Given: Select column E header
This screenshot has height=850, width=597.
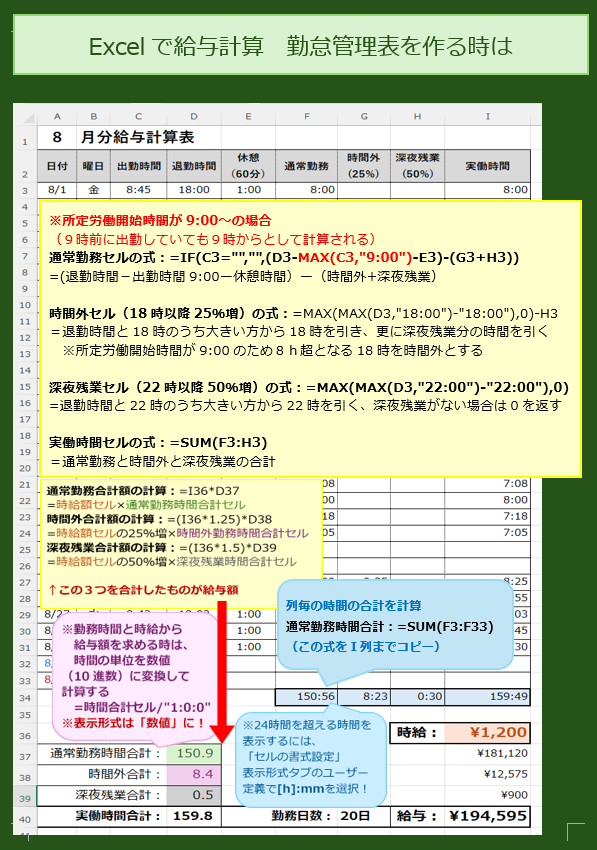Looking at the screenshot, I should tap(248, 117).
